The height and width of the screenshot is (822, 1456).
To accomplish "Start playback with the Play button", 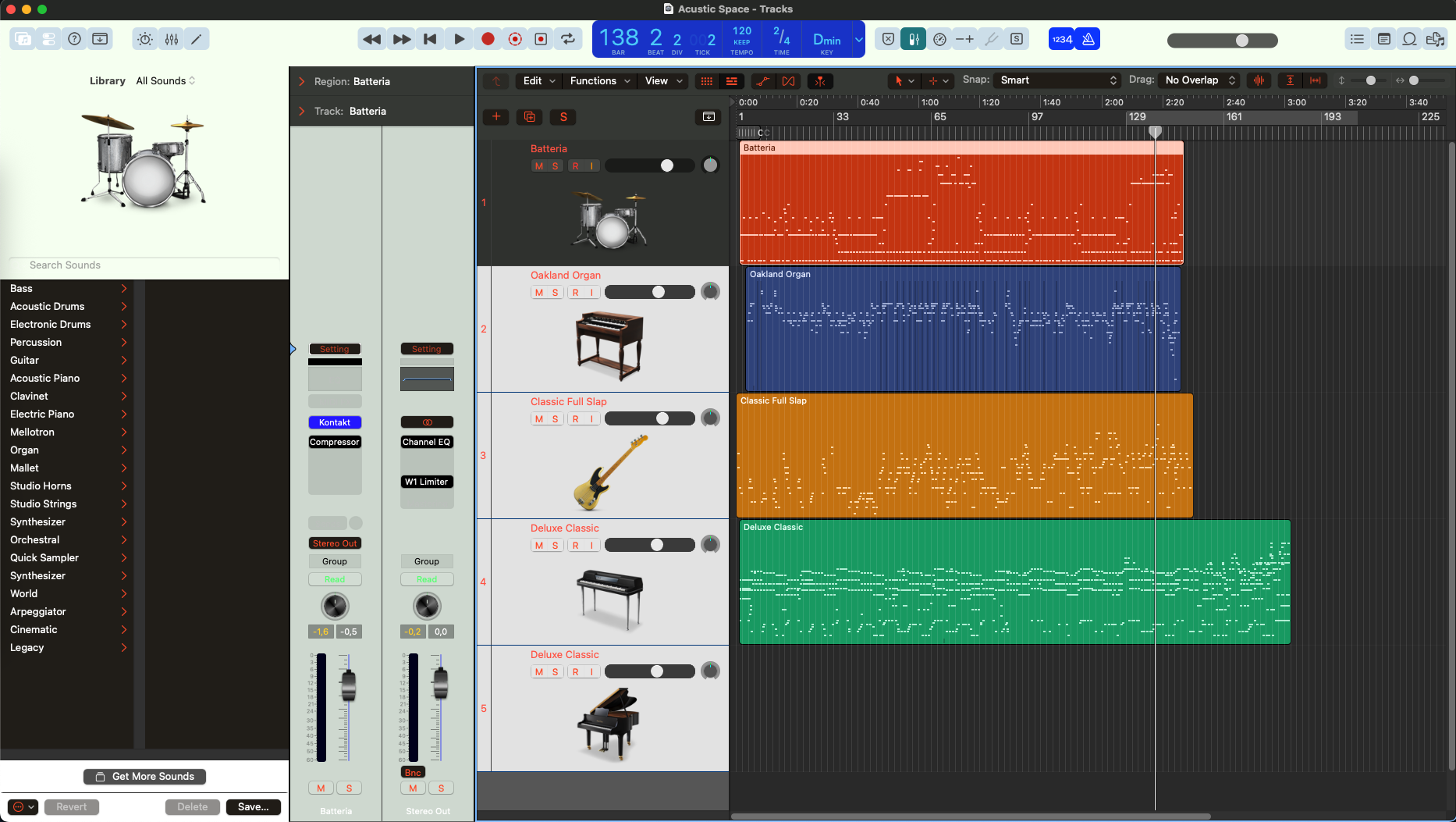I will [459, 39].
